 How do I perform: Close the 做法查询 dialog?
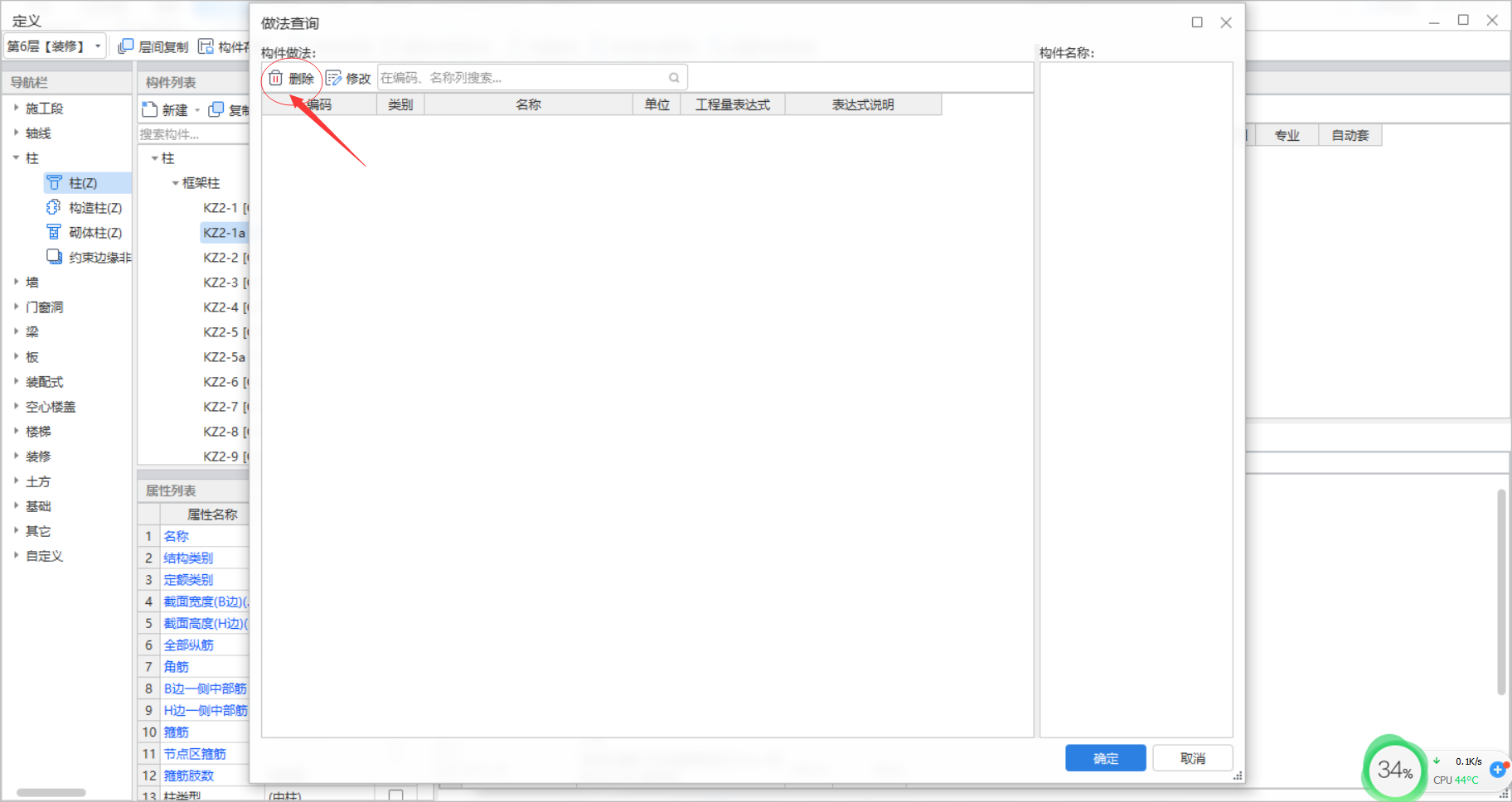pos(1226,22)
